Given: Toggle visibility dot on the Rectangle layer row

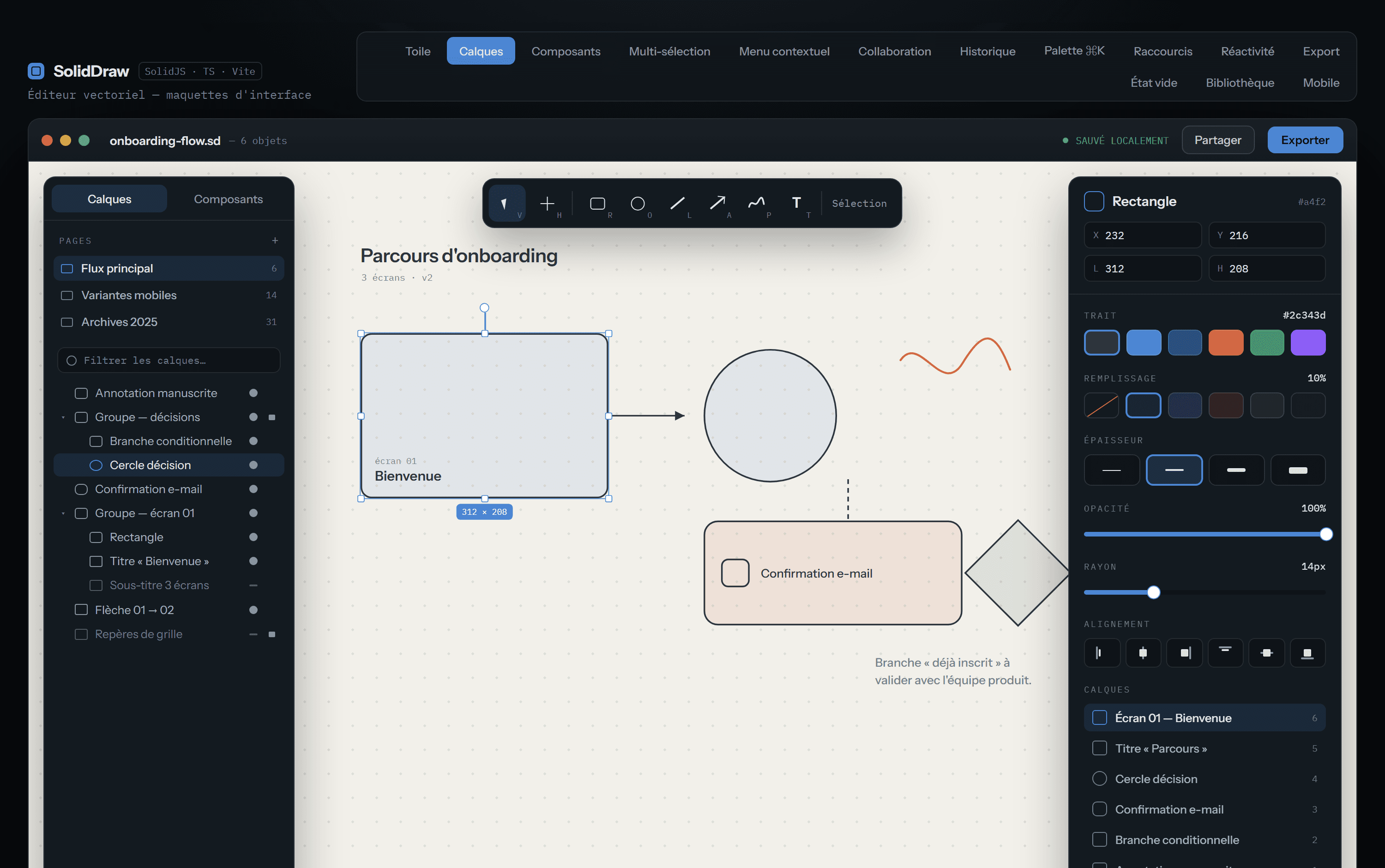Looking at the screenshot, I should click(253, 537).
